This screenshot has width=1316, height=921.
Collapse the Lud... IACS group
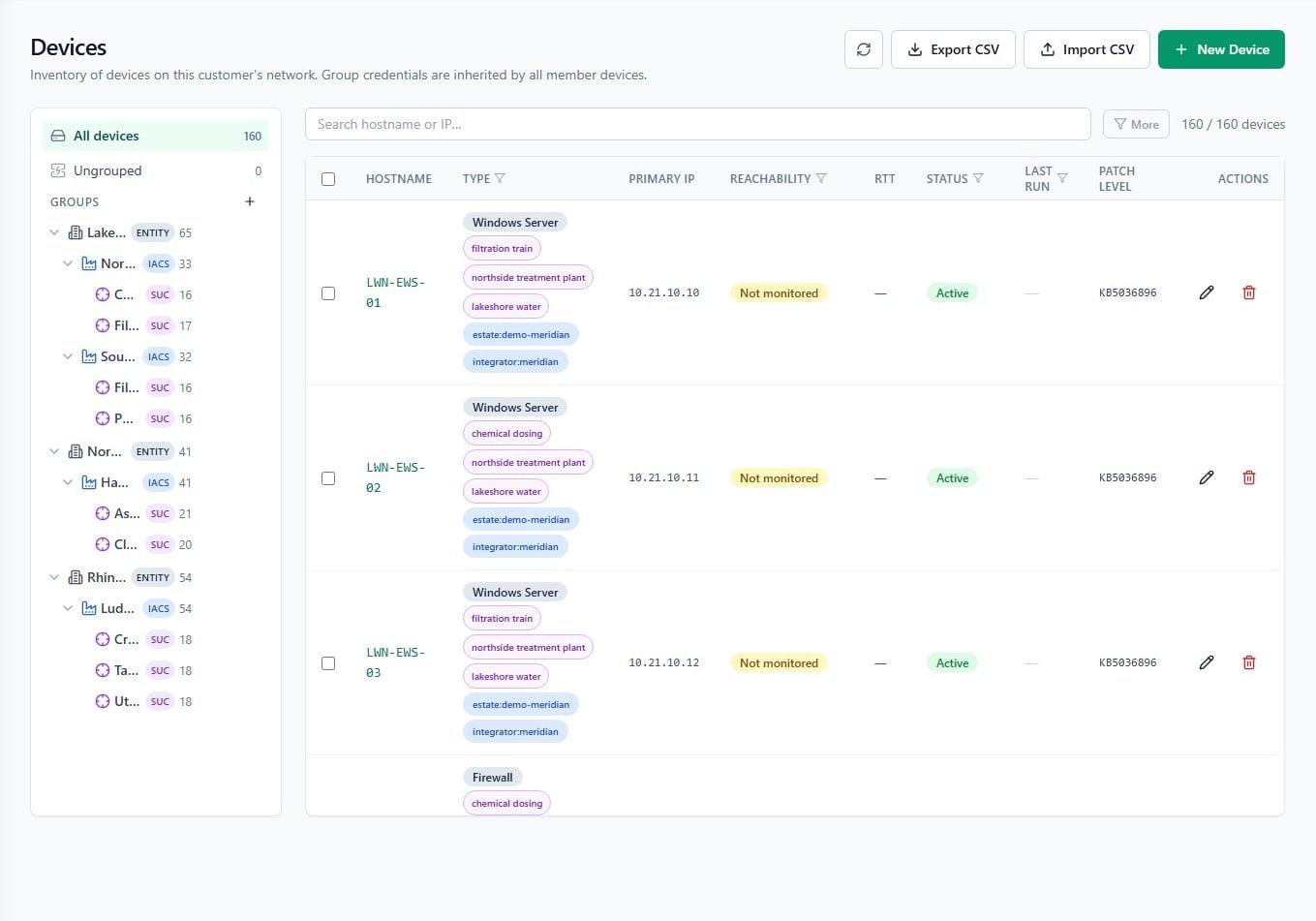(x=68, y=608)
